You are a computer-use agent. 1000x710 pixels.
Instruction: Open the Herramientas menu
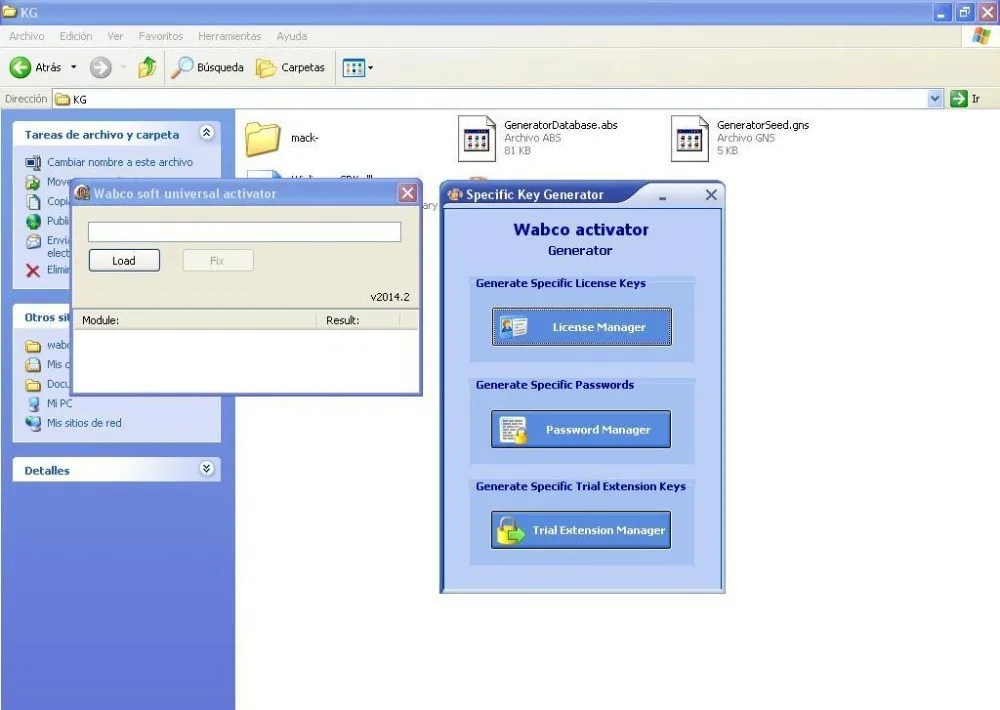coord(229,36)
